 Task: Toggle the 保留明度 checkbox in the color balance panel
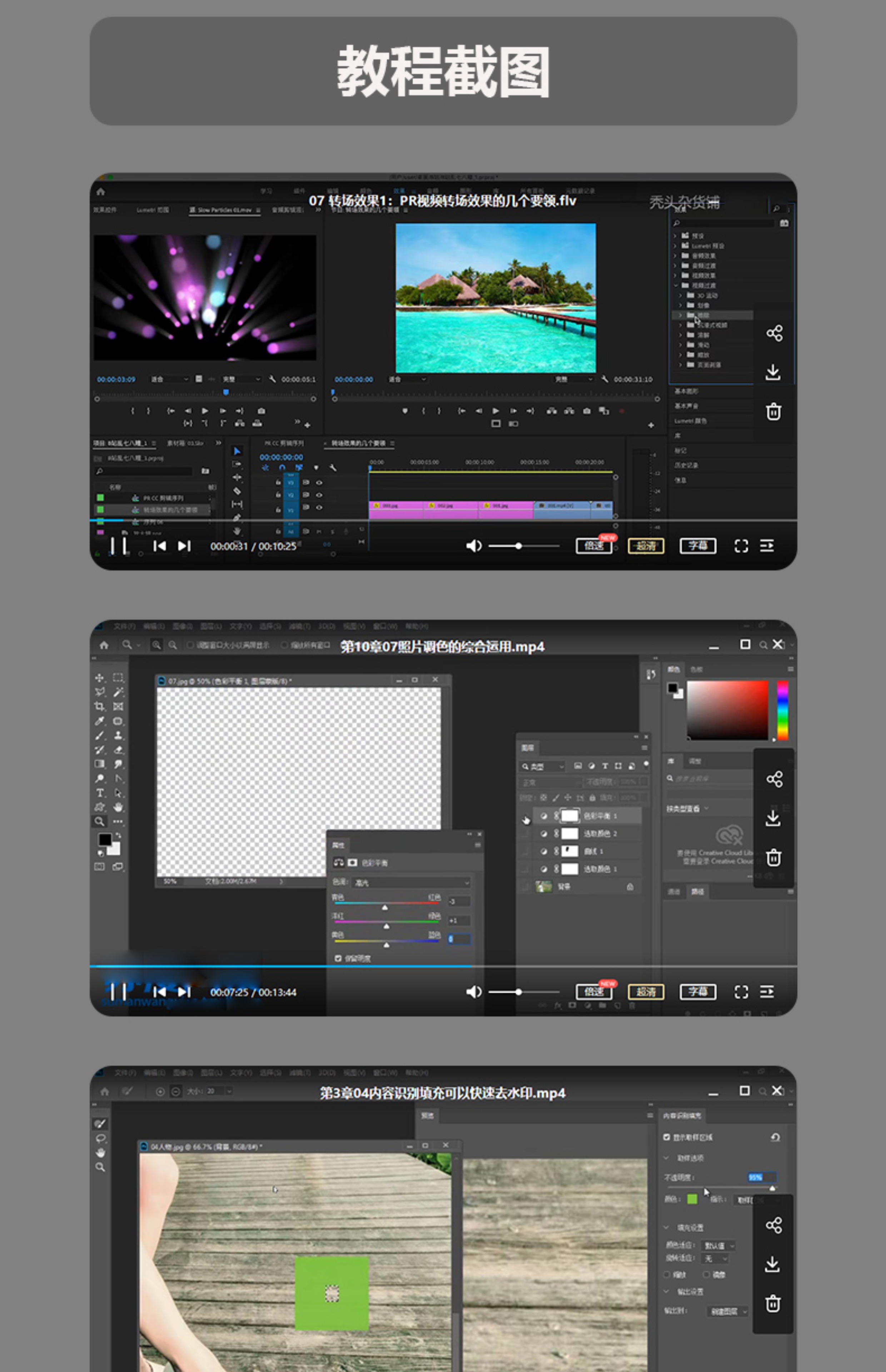click(x=338, y=958)
